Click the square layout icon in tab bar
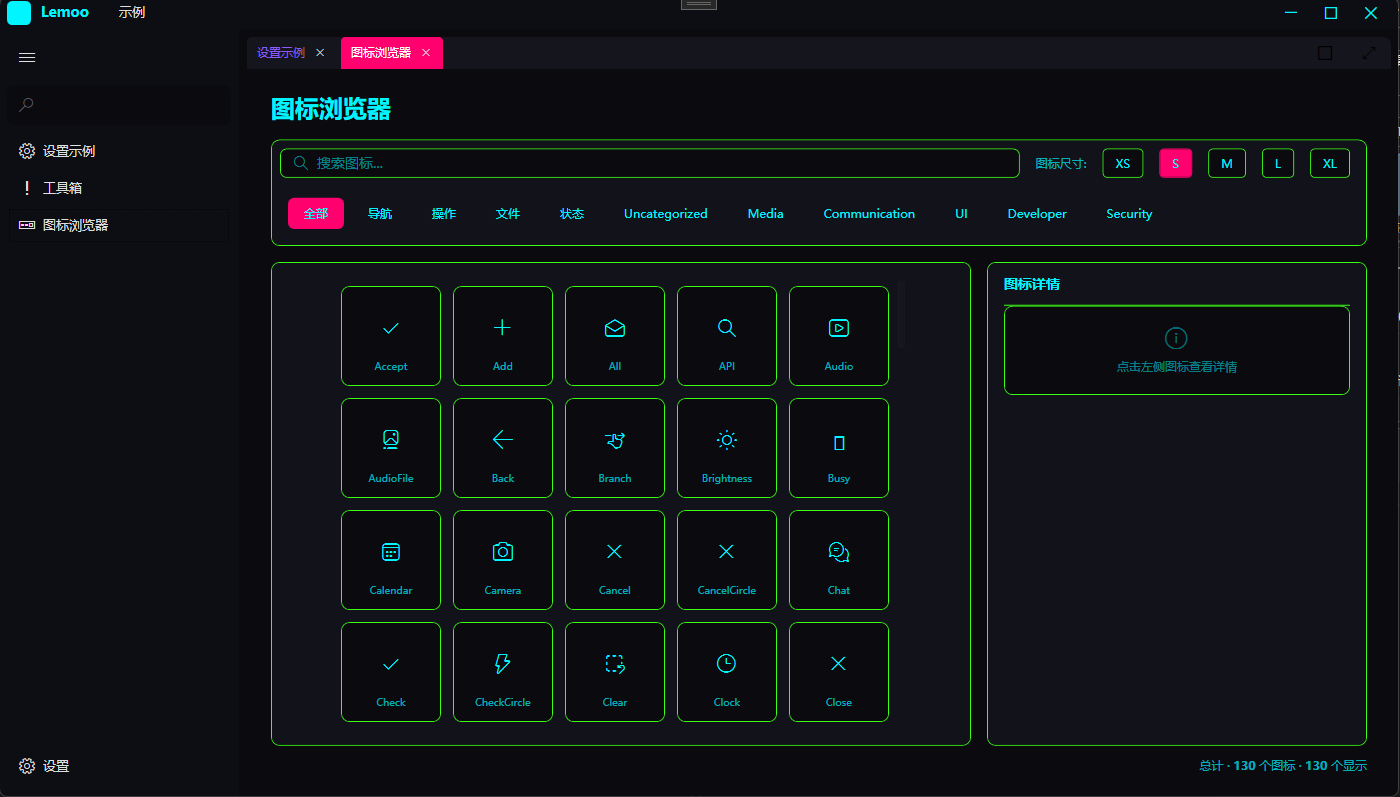The image size is (1400, 797). (1325, 53)
